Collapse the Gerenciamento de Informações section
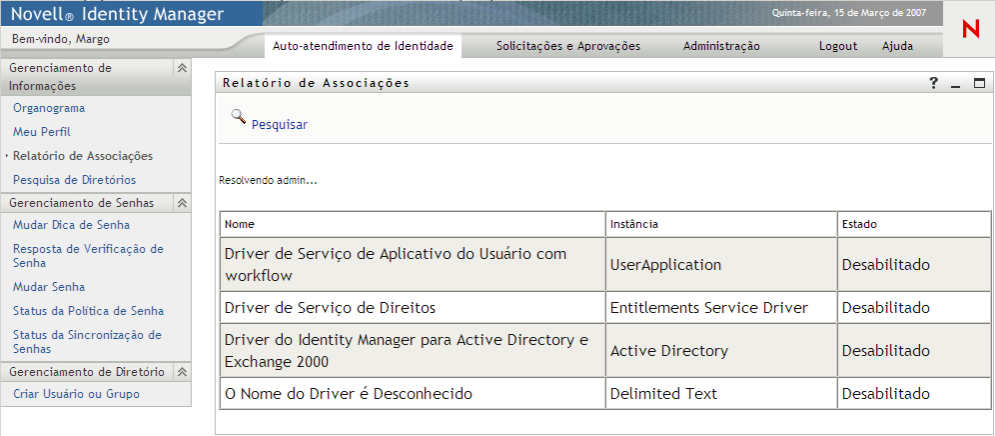995x436 pixels. click(x=181, y=68)
